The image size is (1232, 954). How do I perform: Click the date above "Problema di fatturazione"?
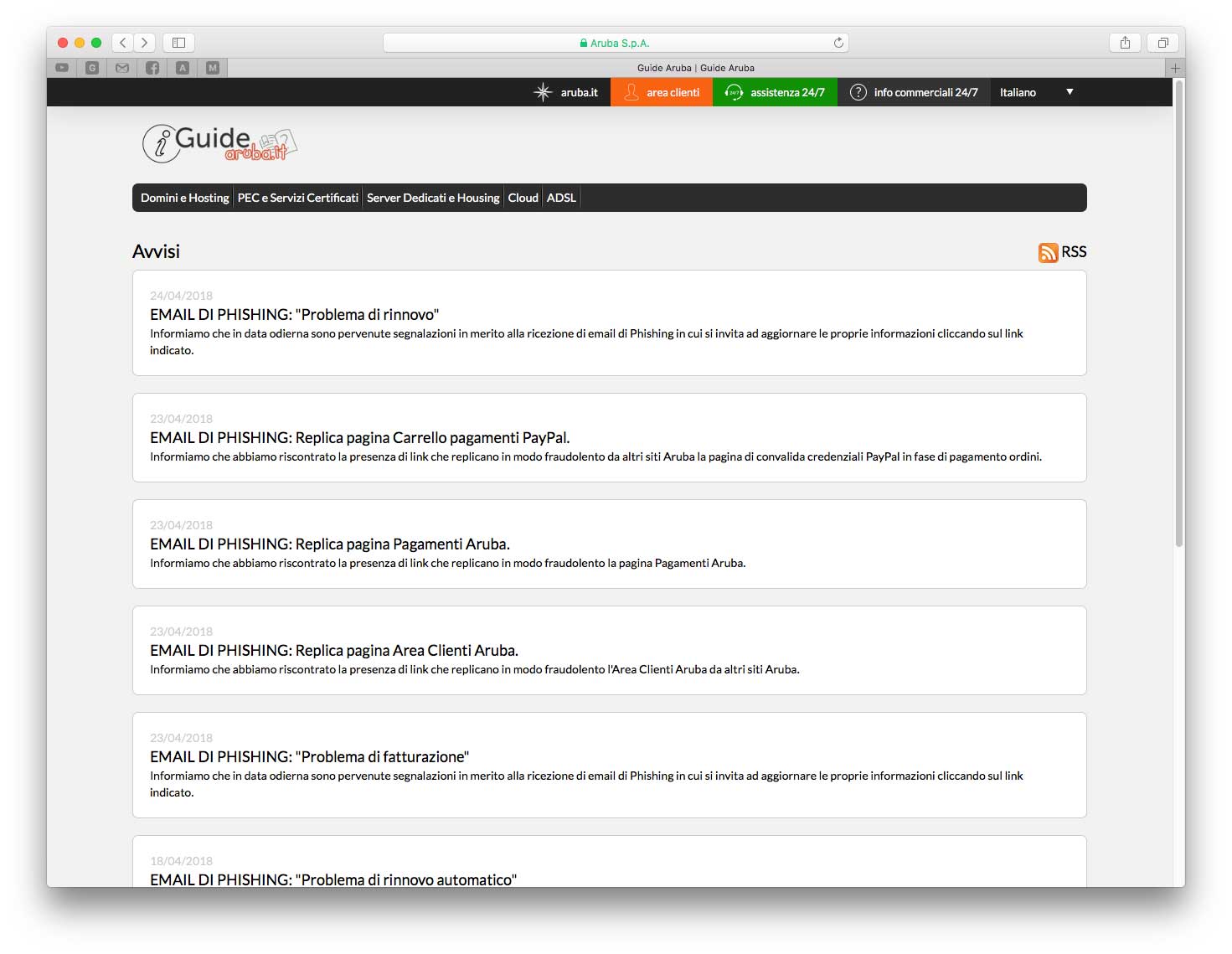pyautogui.click(x=181, y=738)
